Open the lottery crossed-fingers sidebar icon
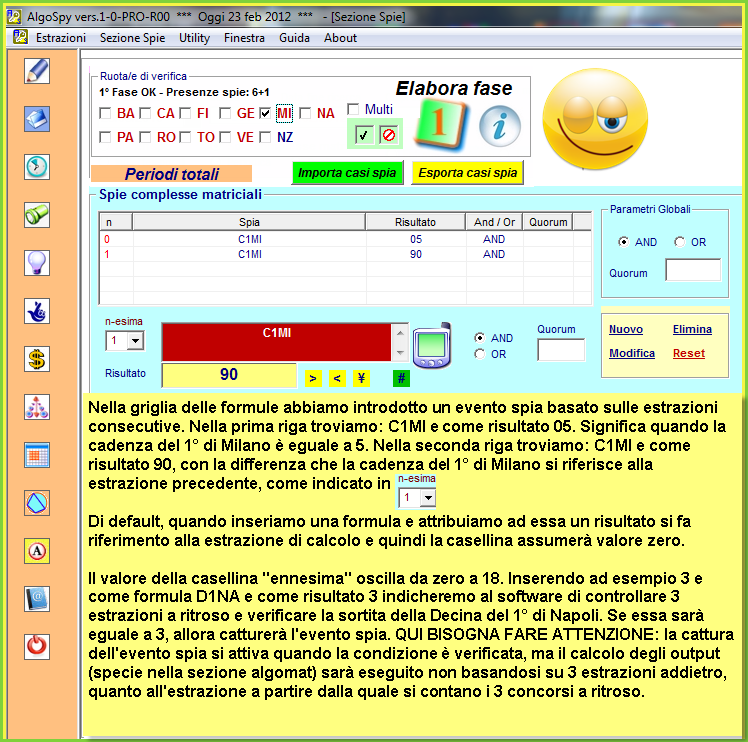This screenshot has height=742, width=748. pyautogui.click(x=37, y=311)
